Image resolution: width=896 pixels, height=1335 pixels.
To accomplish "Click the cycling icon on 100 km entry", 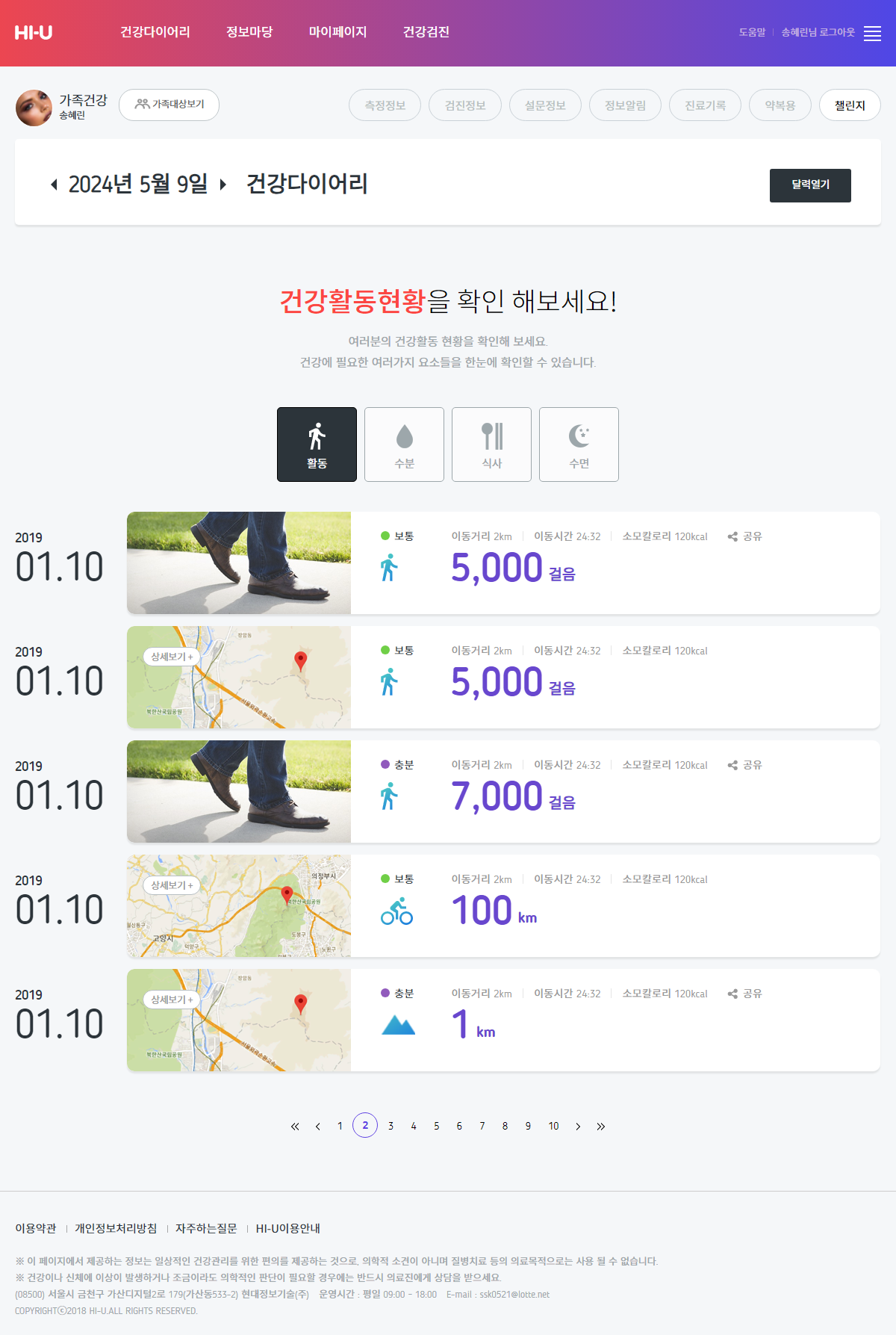I will pos(396,911).
